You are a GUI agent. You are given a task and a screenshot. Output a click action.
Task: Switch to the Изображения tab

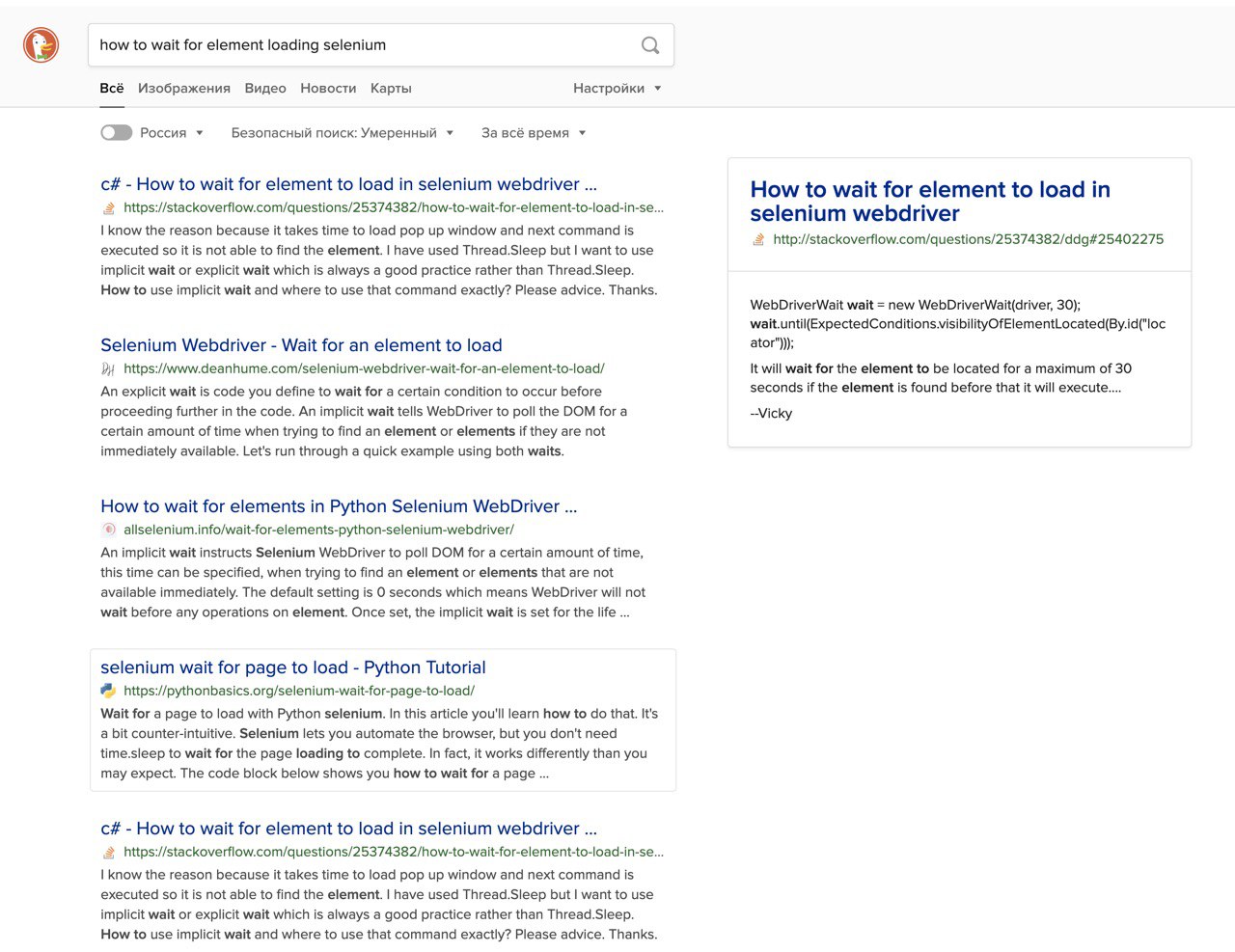184,88
